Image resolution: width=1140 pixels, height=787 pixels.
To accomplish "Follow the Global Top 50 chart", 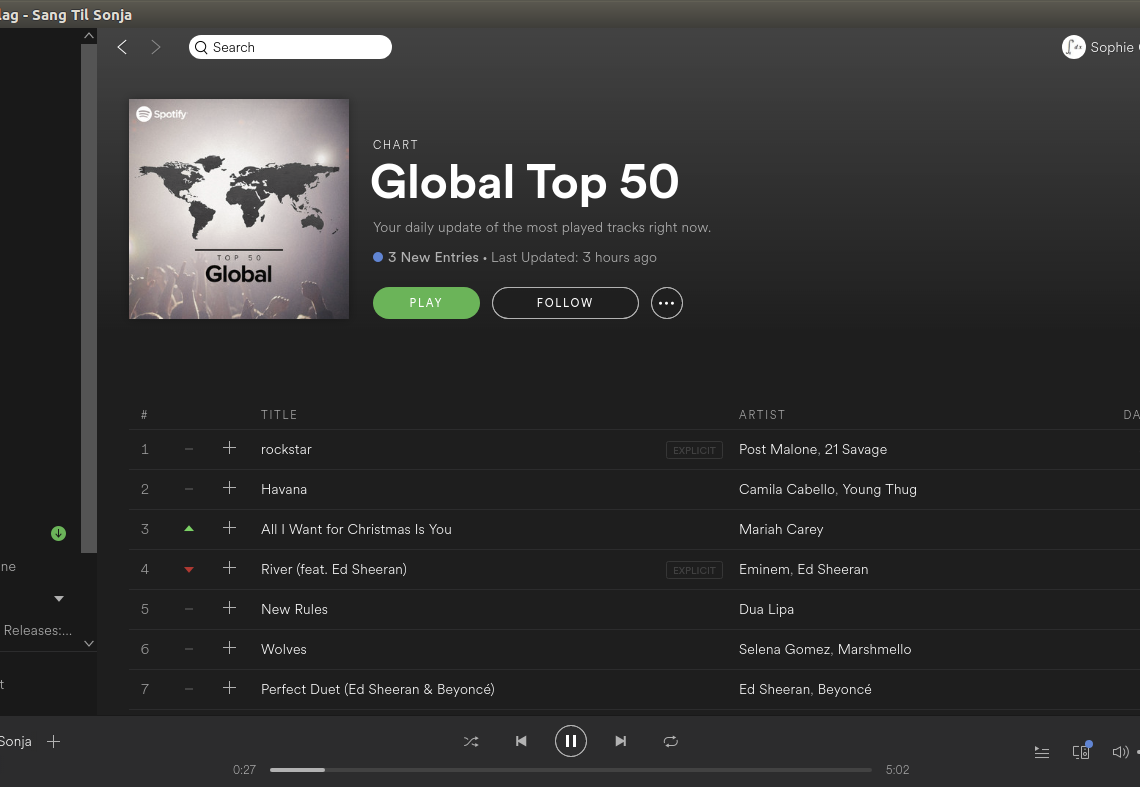I will [564, 302].
